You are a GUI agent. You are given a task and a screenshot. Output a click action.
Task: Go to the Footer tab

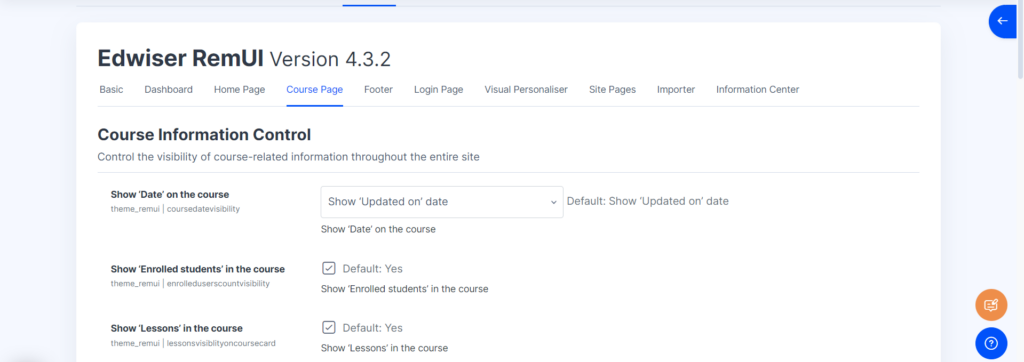(x=378, y=90)
